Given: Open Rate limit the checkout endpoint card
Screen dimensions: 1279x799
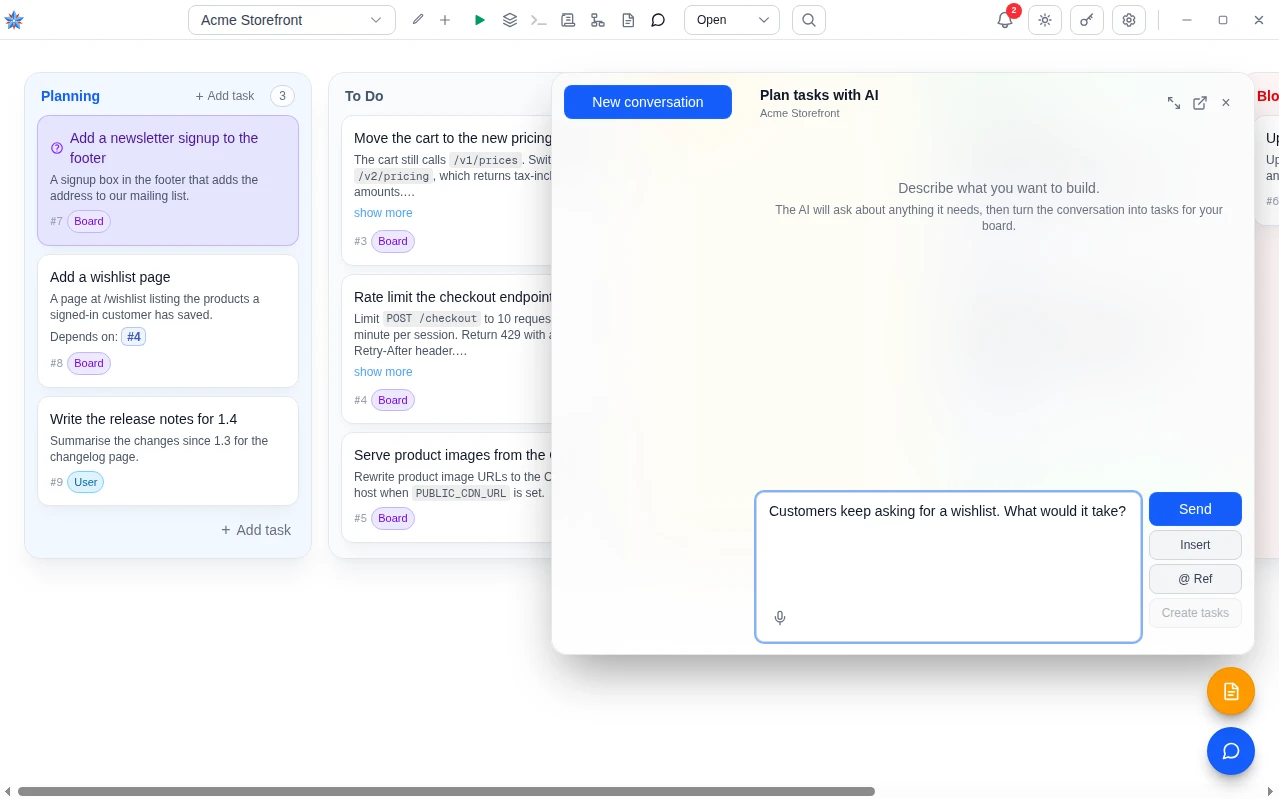Looking at the screenshot, I should (447, 349).
